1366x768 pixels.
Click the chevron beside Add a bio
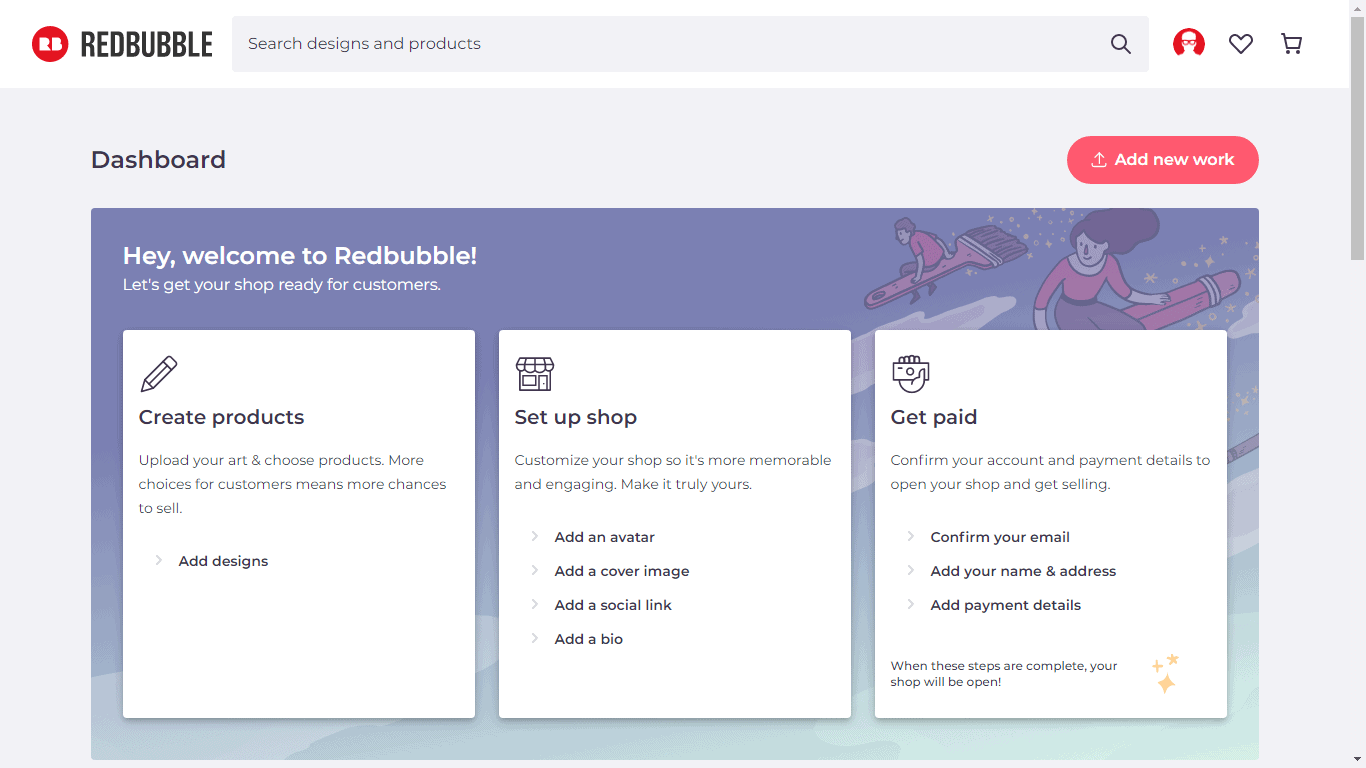click(534, 638)
